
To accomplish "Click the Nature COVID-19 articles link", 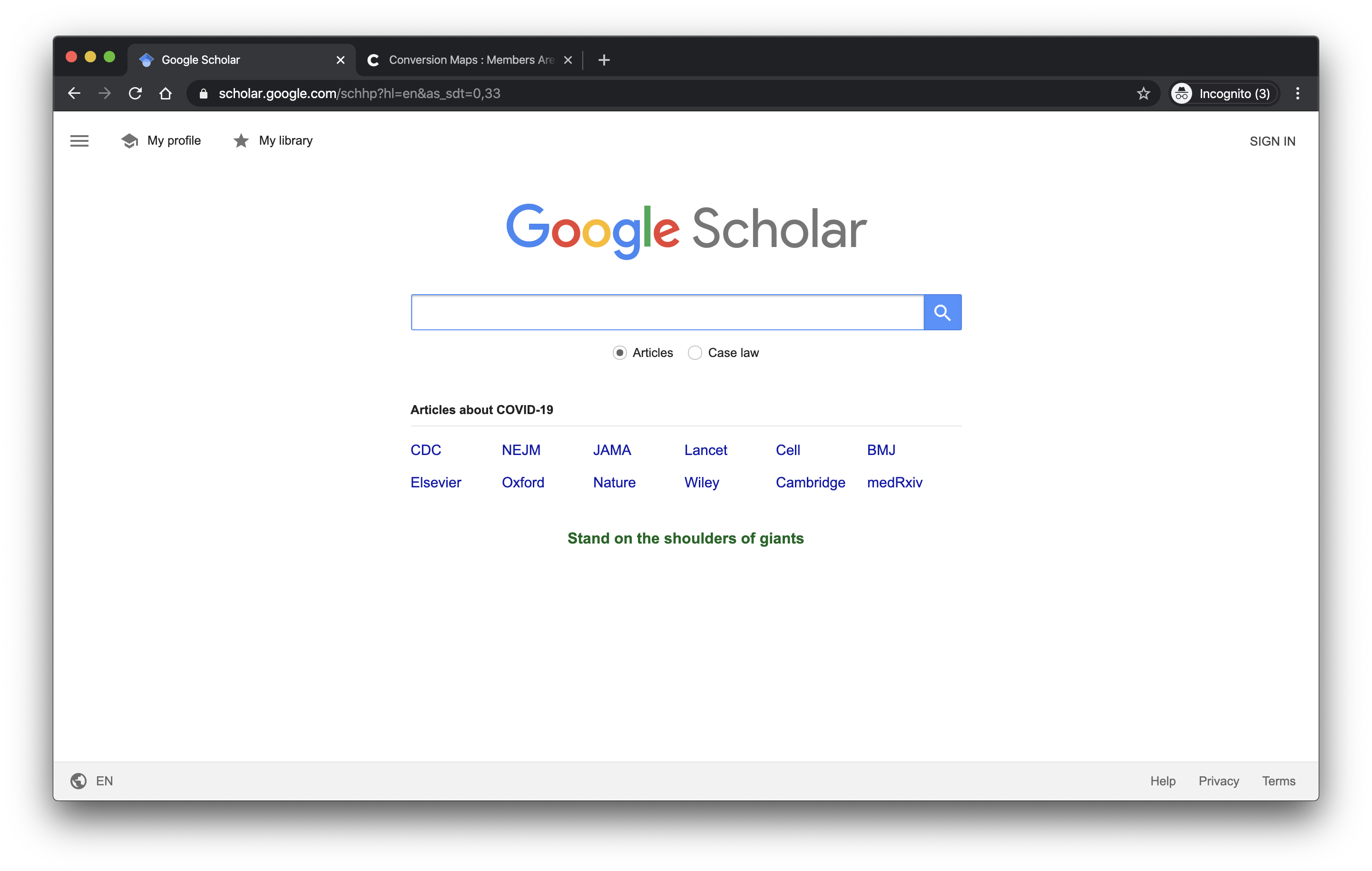I will [x=614, y=481].
